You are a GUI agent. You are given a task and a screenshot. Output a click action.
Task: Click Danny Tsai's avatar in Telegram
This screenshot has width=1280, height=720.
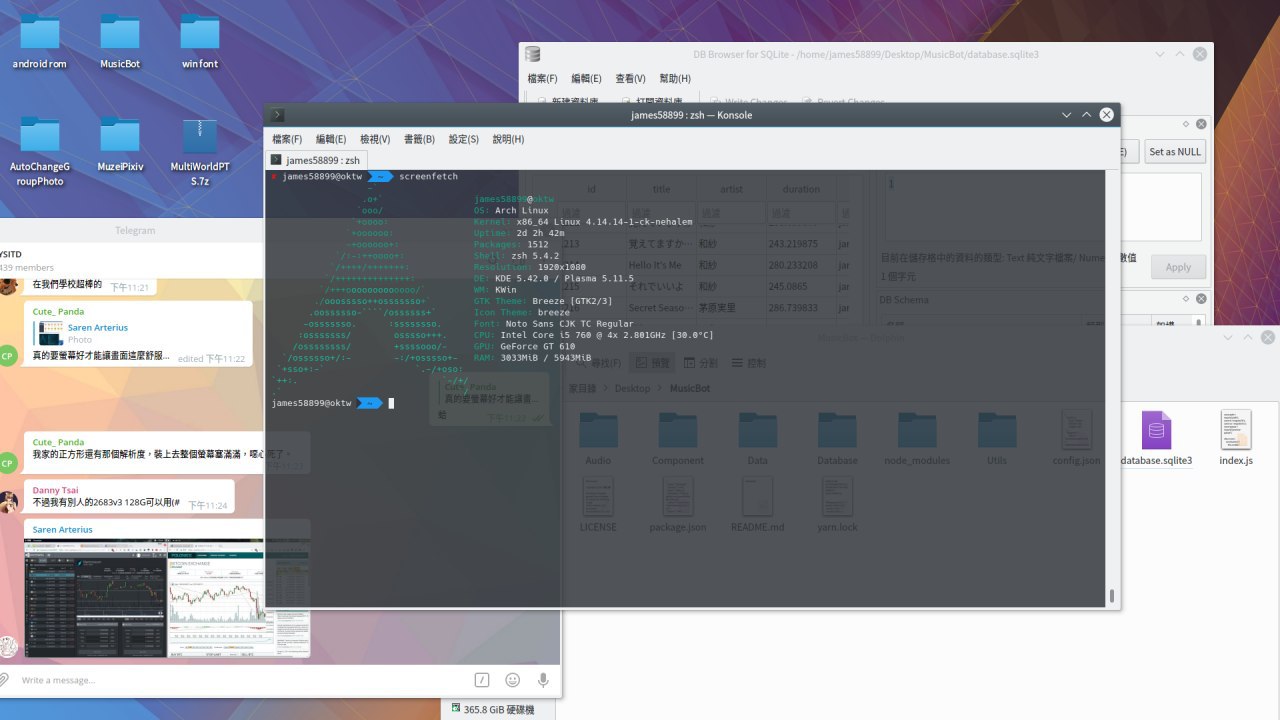[9, 501]
